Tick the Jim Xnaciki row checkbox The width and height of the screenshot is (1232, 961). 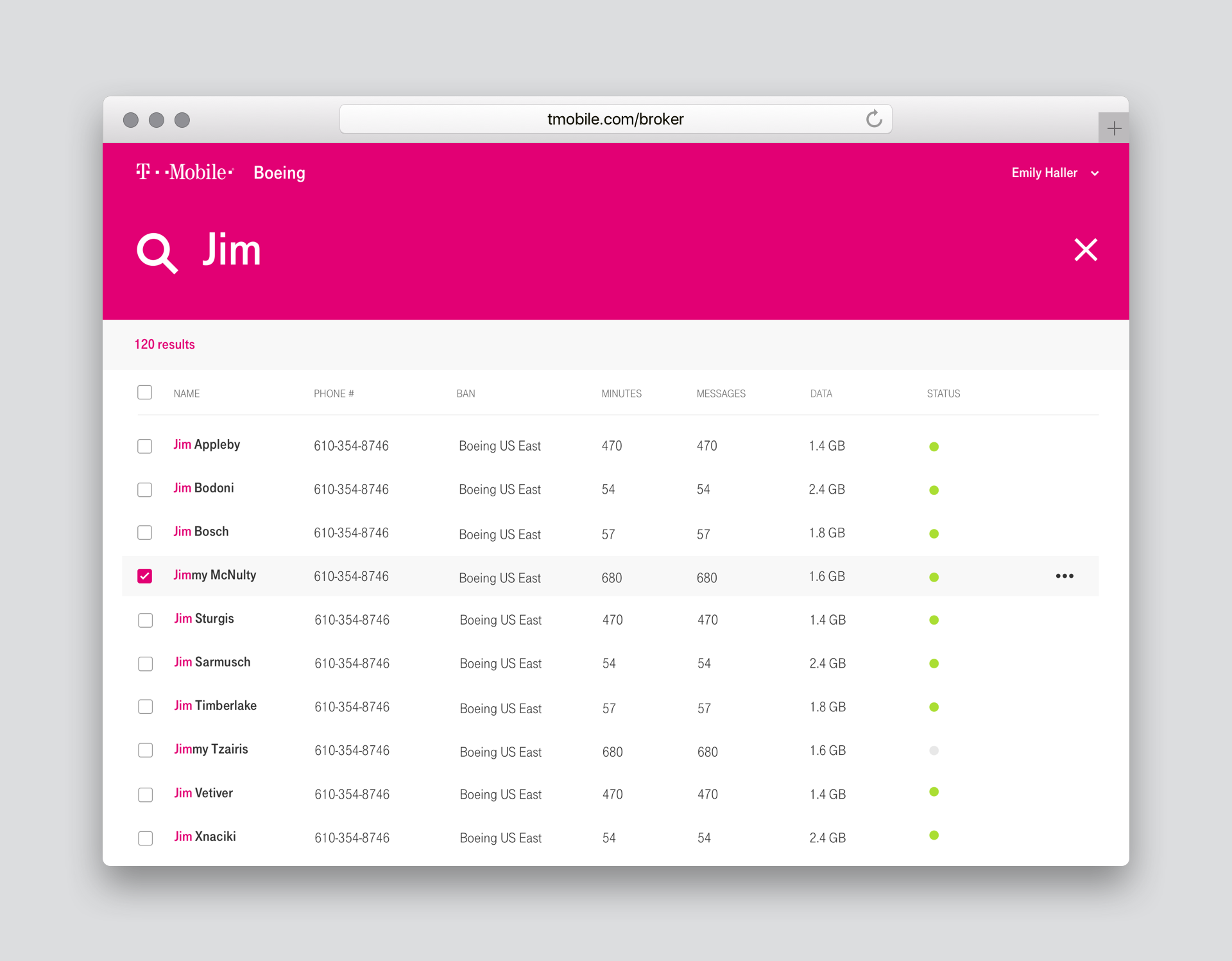(x=146, y=838)
